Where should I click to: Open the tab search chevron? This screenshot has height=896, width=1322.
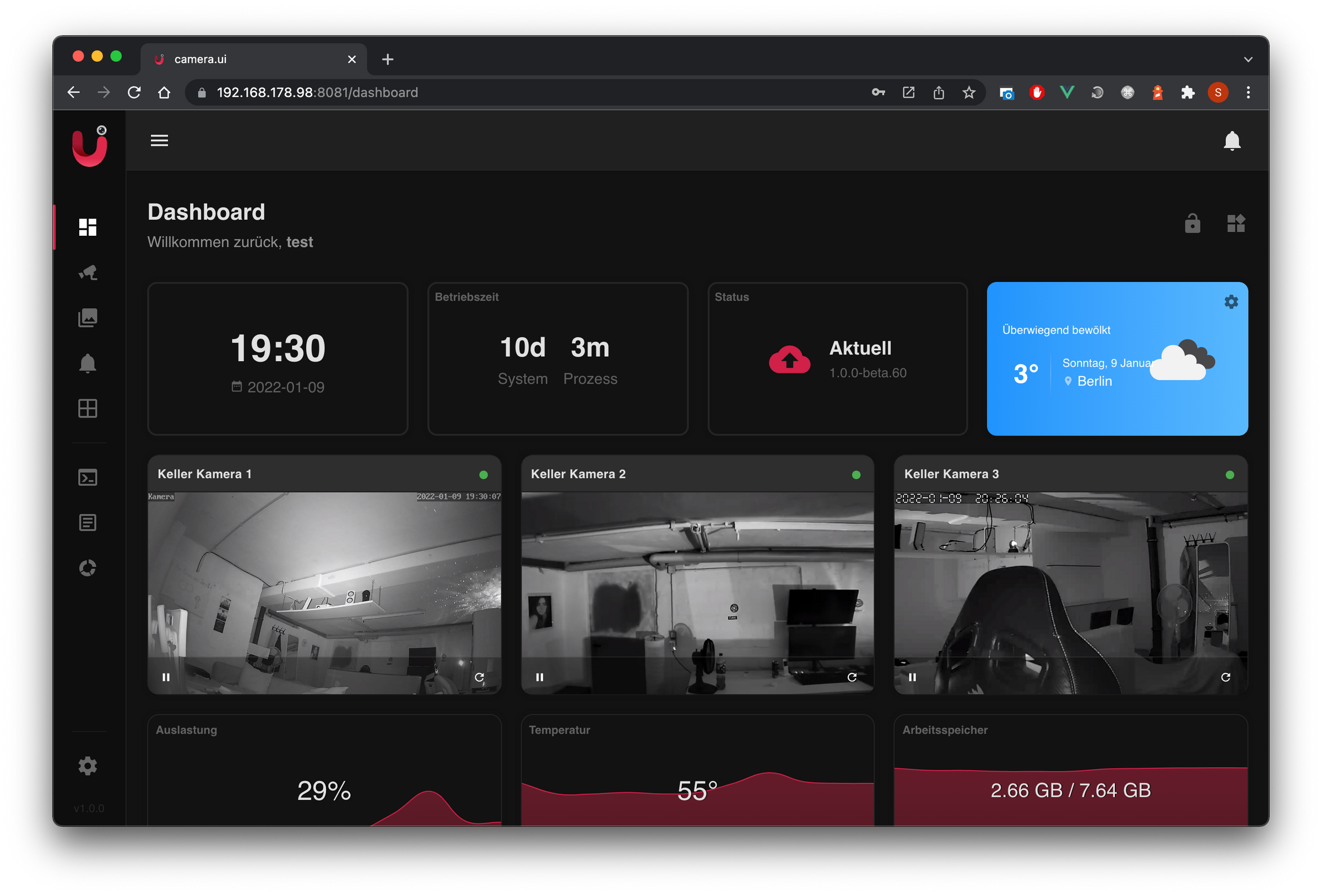point(1248,59)
